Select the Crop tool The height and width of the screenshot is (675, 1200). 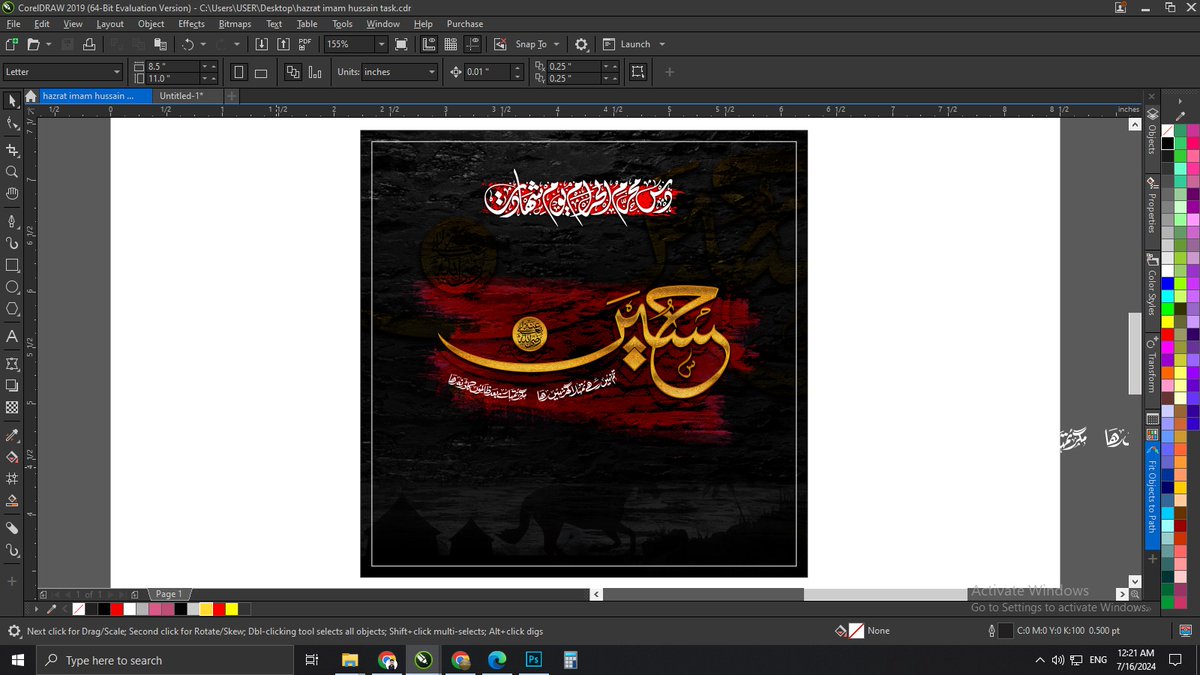(12, 150)
